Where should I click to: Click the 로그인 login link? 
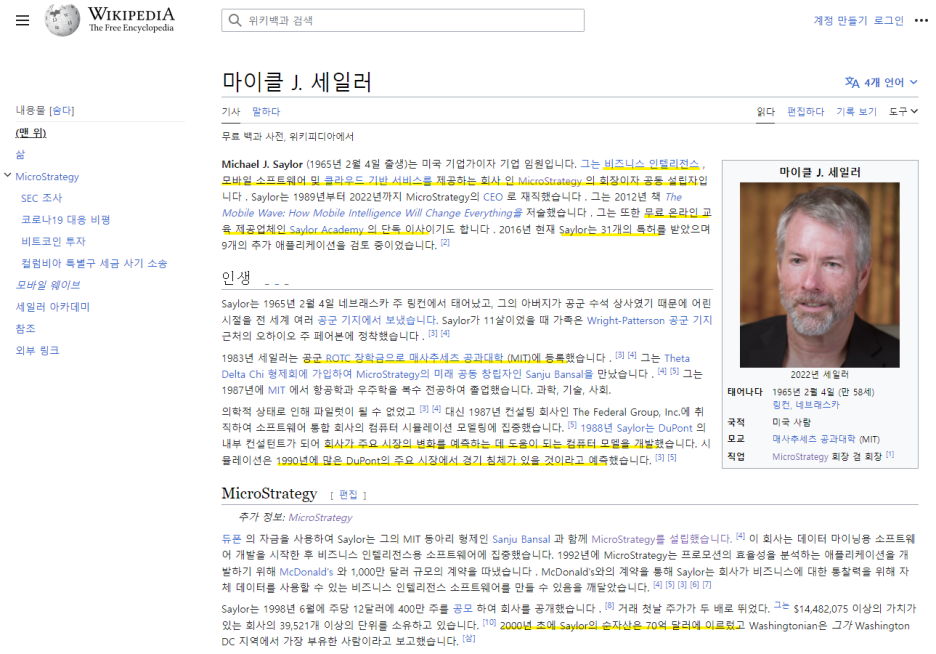coord(889,20)
